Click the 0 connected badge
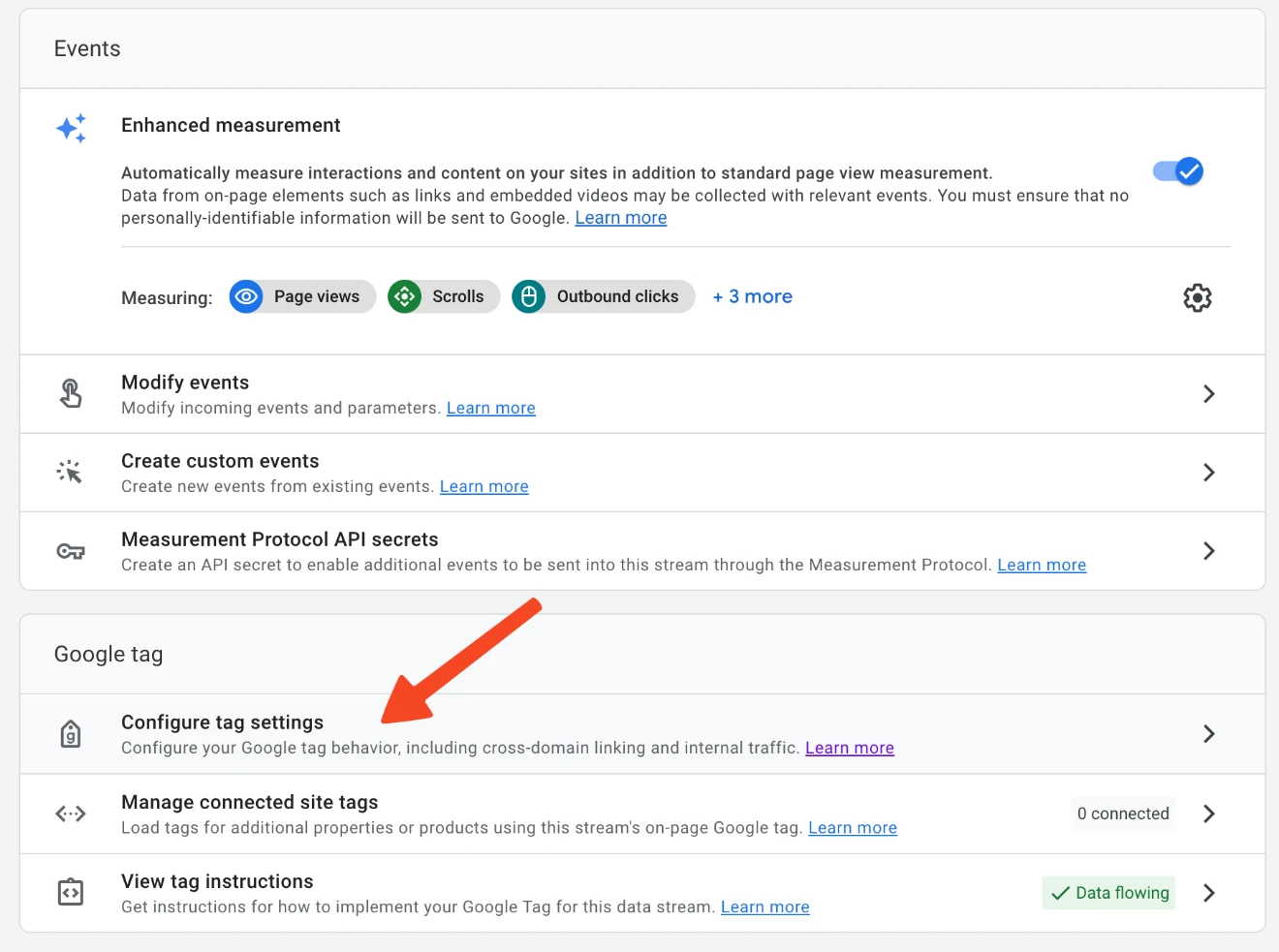The height and width of the screenshot is (952, 1279). (x=1123, y=814)
